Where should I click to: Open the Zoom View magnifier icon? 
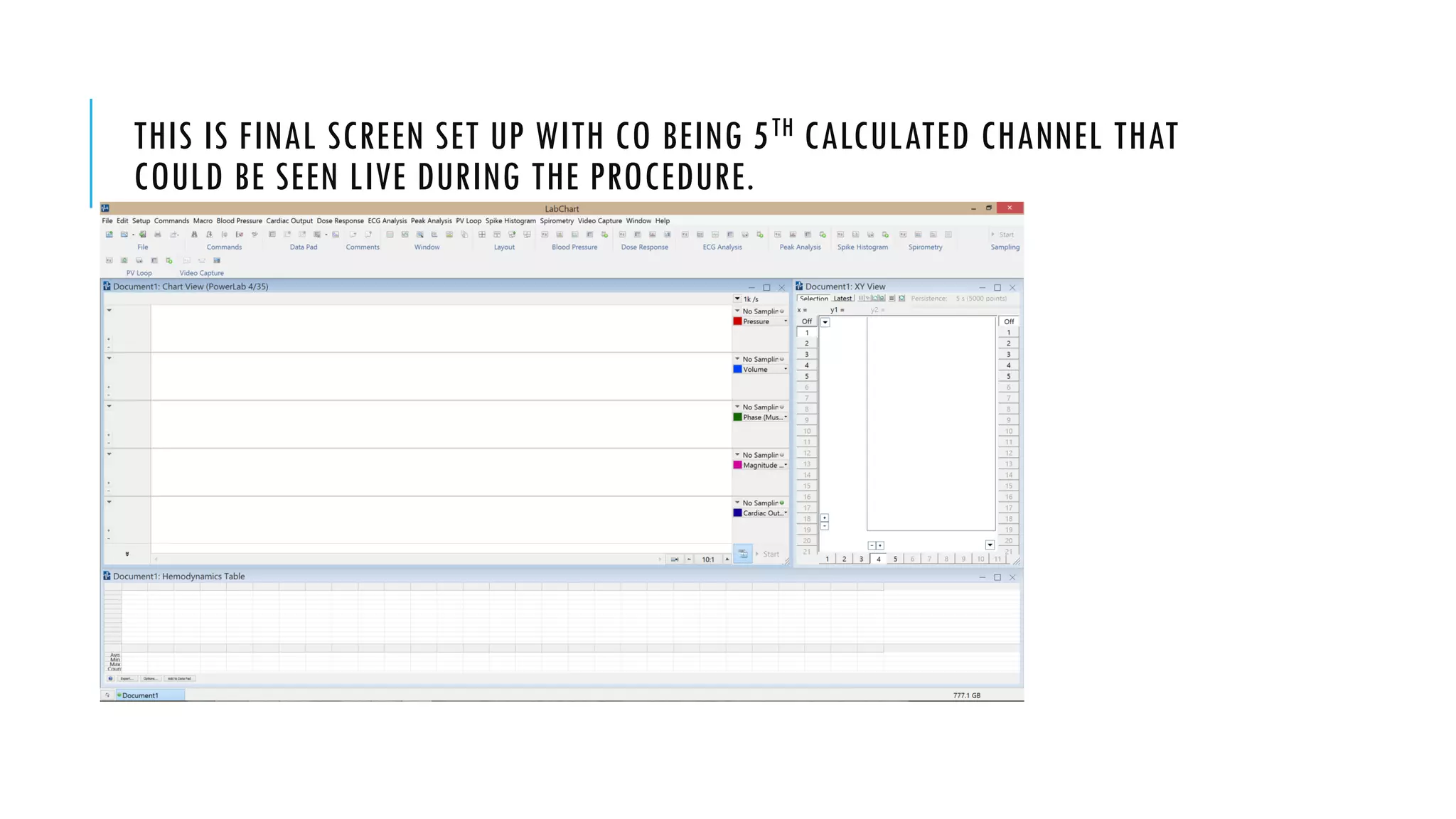pos(420,235)
